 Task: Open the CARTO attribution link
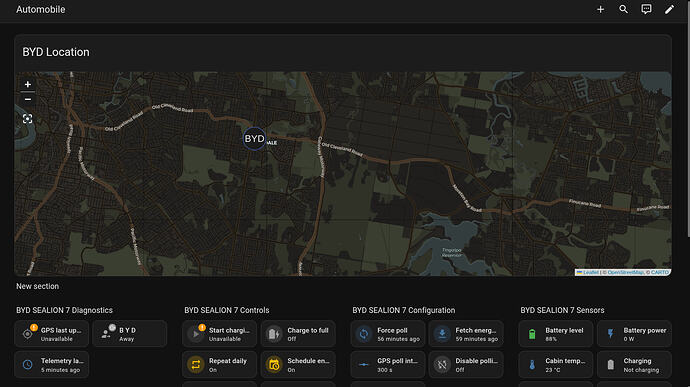point(660,273)
